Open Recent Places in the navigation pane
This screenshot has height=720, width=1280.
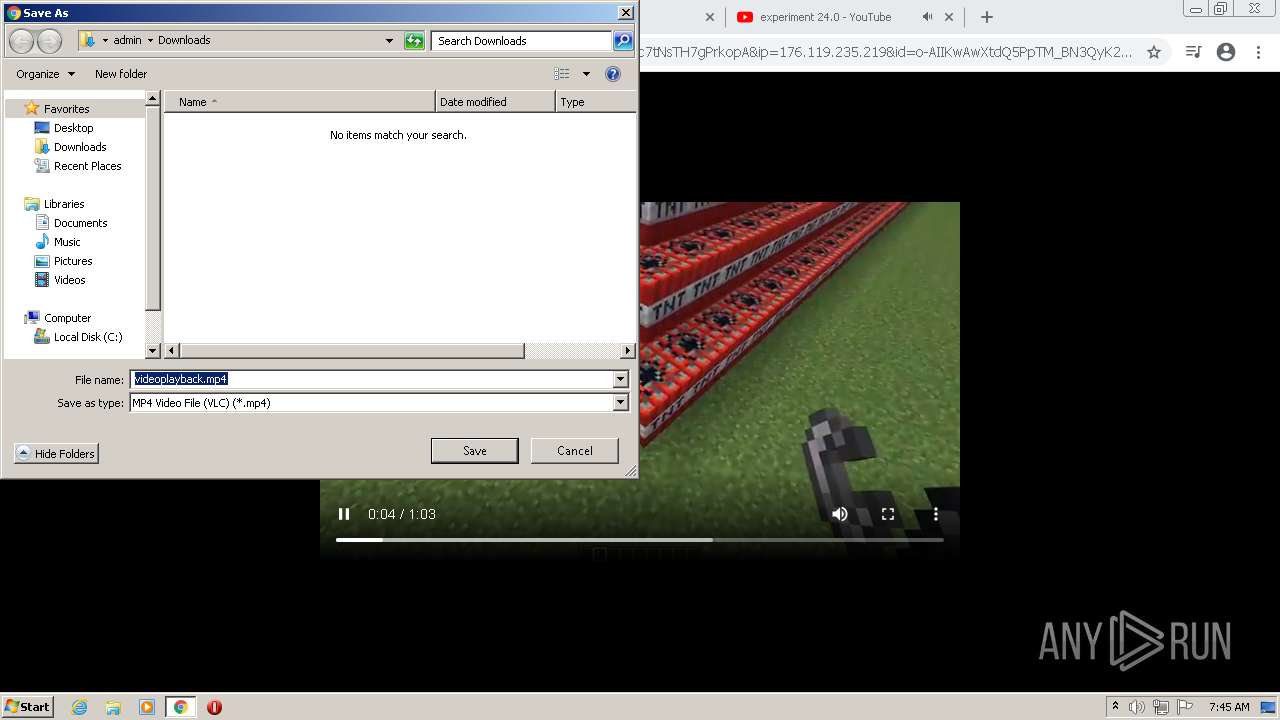[87, 166]
